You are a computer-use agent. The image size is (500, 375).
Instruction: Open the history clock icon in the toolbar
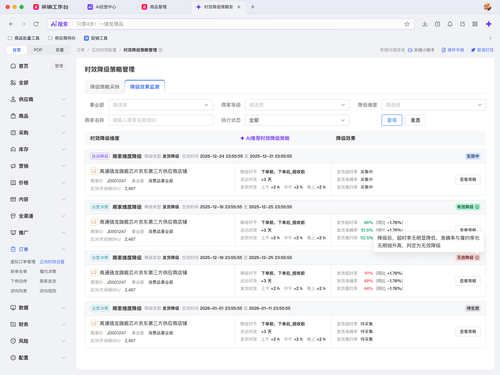[437, 24]
